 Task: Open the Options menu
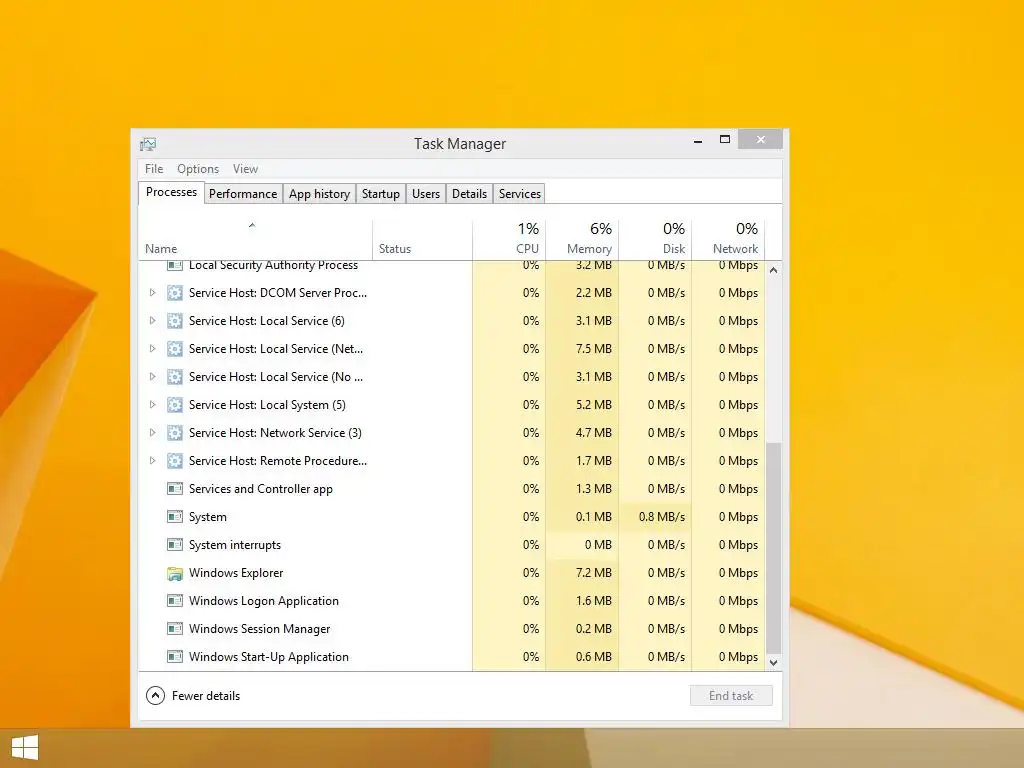pyautogui.click(x=198, y=168)
